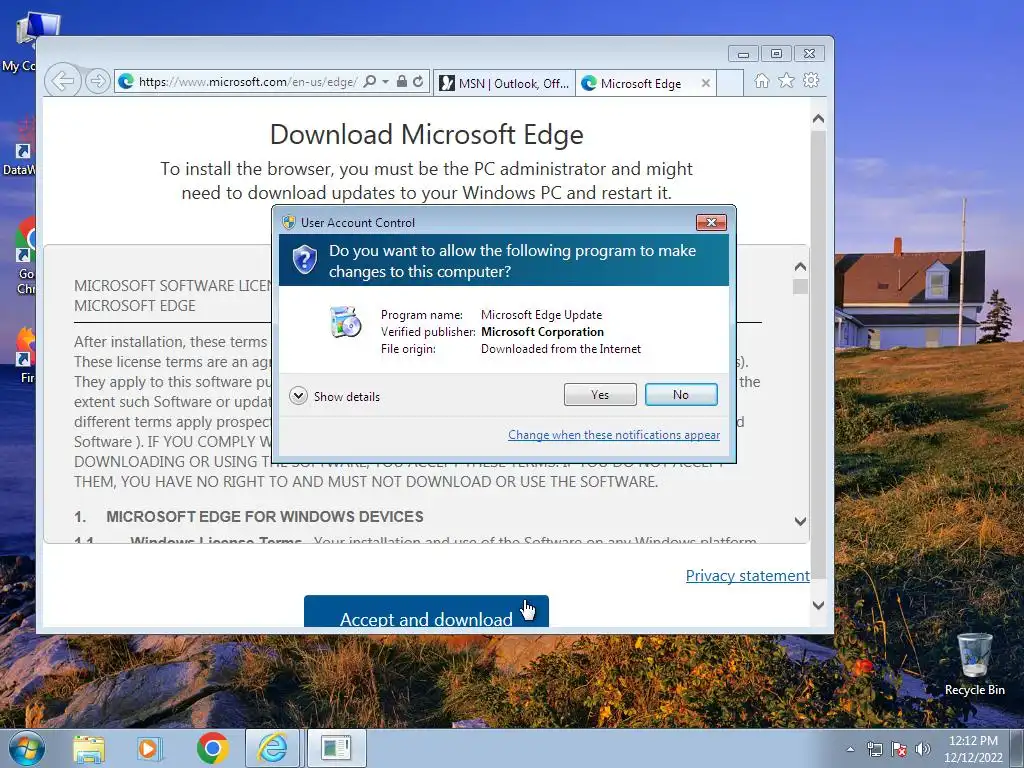Launch Windows Media Player from taskbar
The image size is (1024, 768).
click(x=148, y=748)
